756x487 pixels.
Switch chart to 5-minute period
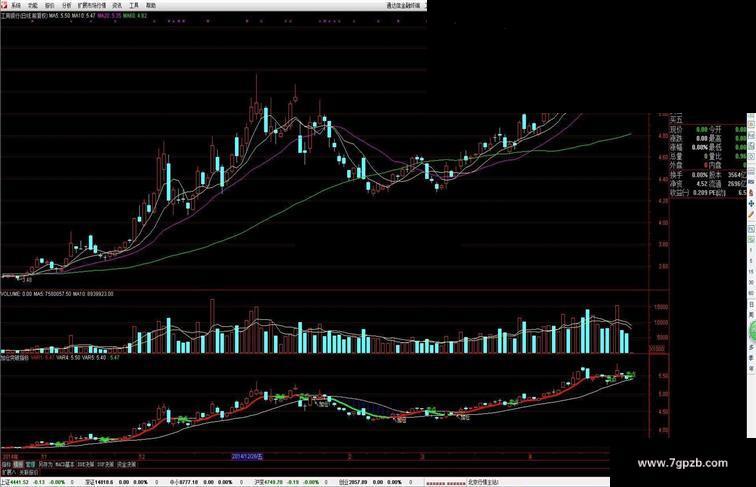tap(751, 261)
